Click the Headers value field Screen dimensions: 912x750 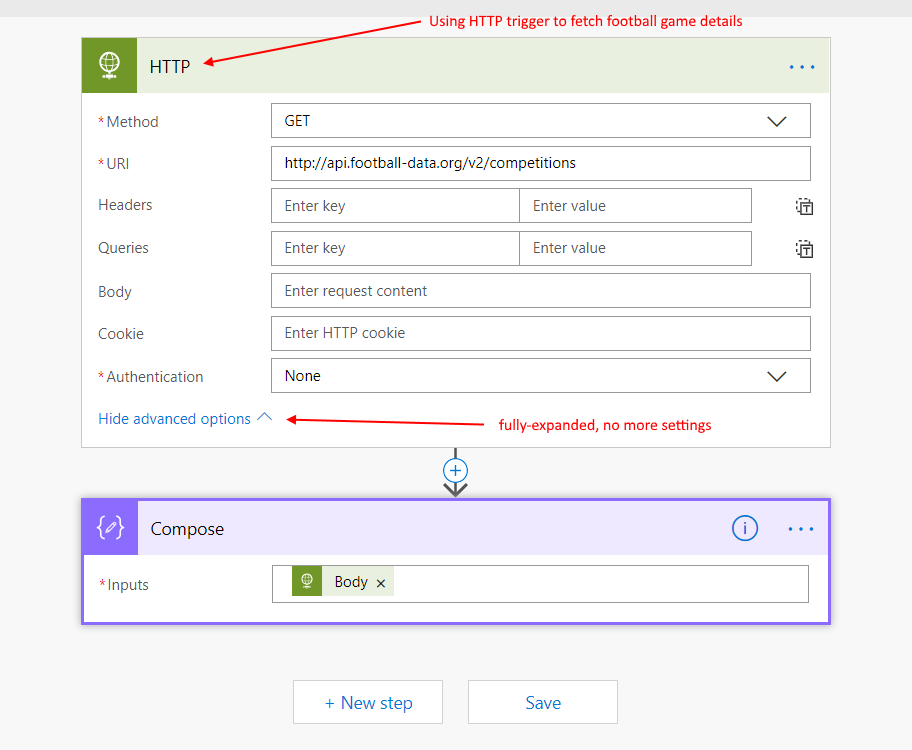click(x=635, y=206)
